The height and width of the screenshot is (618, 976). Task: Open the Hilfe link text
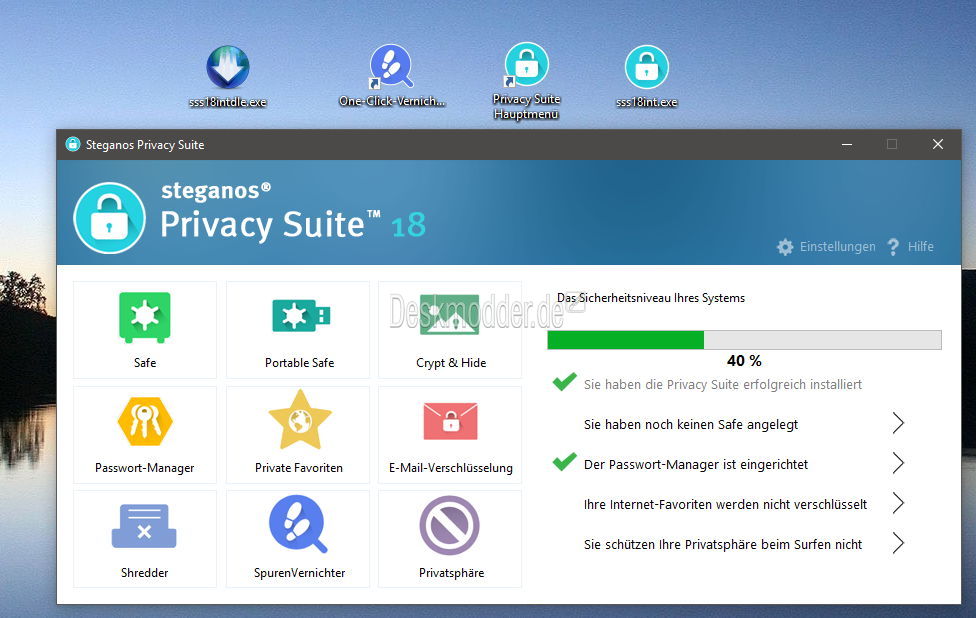click(921, 247)
